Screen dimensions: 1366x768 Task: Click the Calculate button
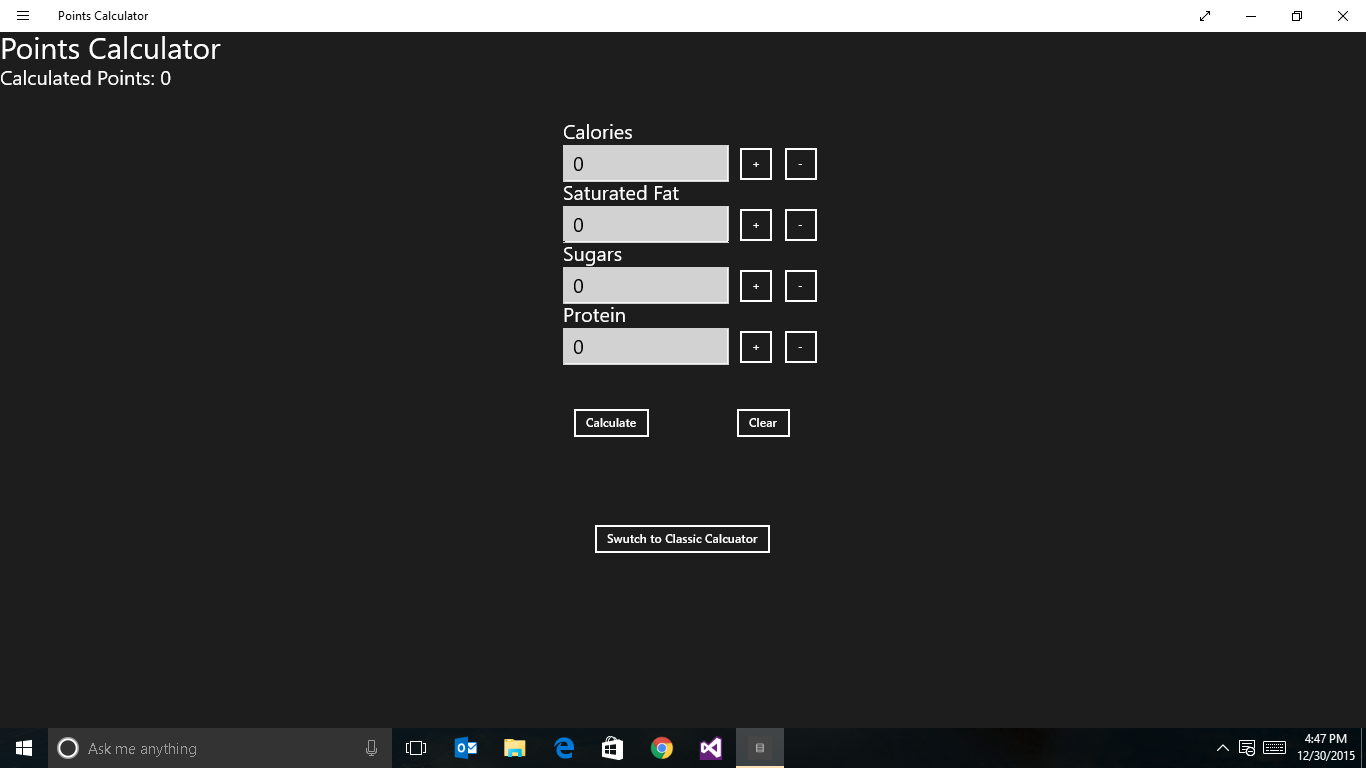point(611,423)
